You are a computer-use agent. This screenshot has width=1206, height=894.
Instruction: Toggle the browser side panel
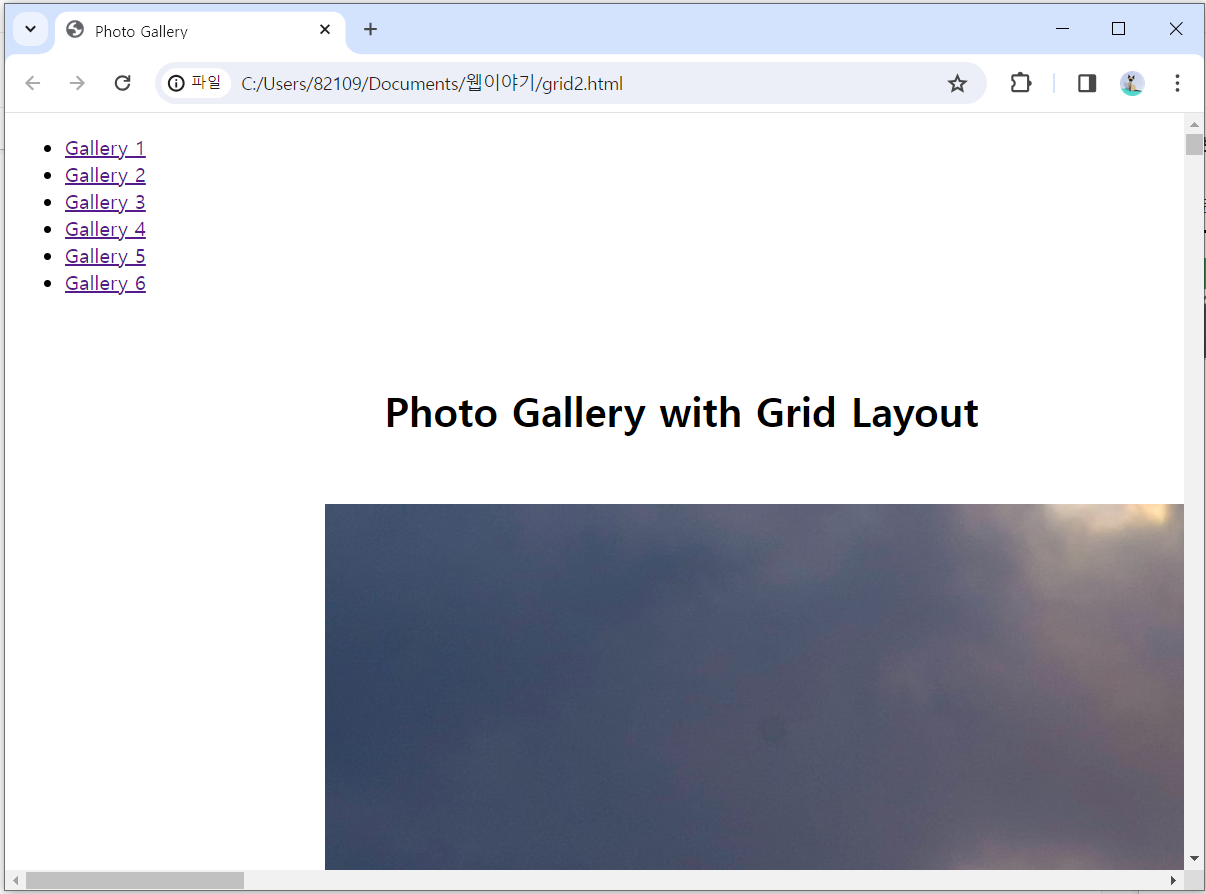(x=1087, y=83)
